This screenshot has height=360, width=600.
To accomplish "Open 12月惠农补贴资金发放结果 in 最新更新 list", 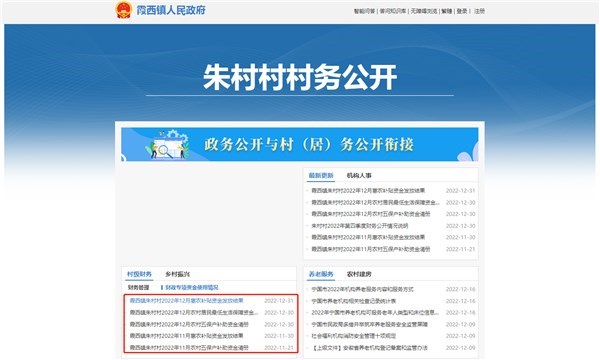I will [368, 191].
